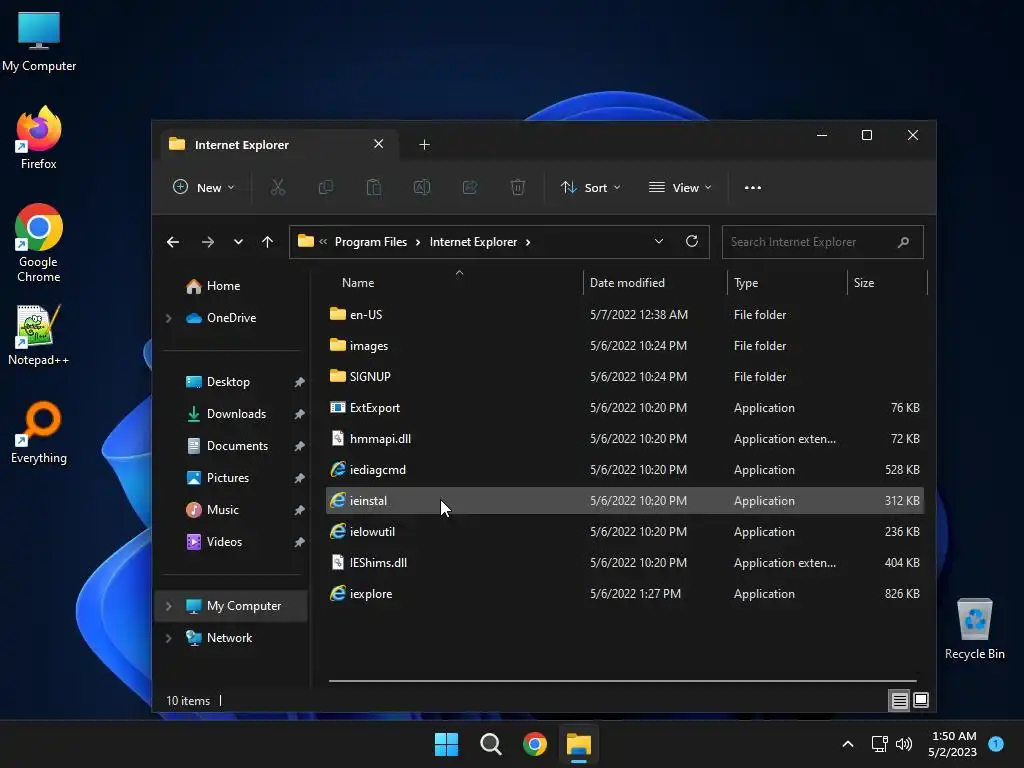
Task: Refresh the Internet Explorer folder
Action: click(692, 242)
